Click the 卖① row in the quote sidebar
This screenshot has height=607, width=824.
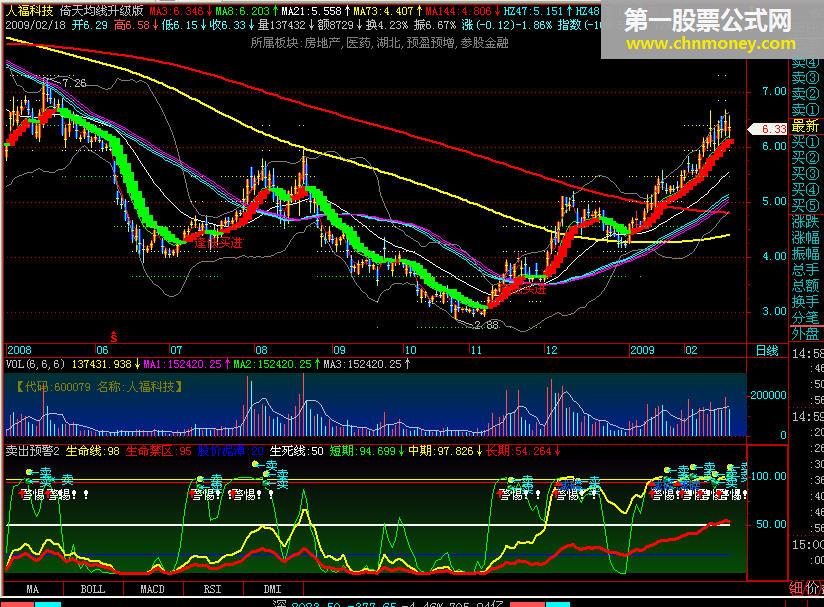[x=806, y=110]
